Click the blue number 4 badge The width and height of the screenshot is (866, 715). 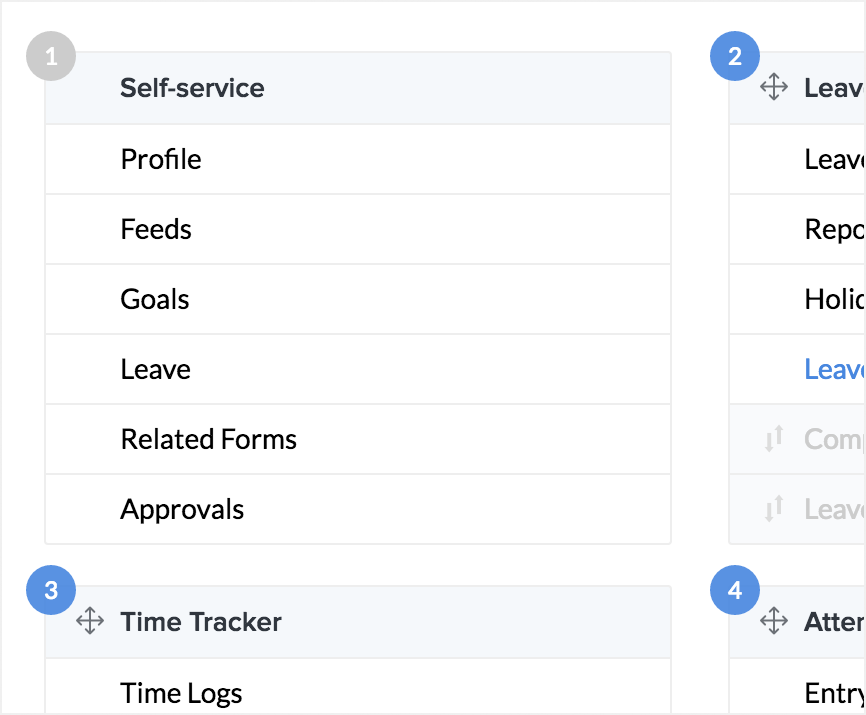(x=735, y=591)
